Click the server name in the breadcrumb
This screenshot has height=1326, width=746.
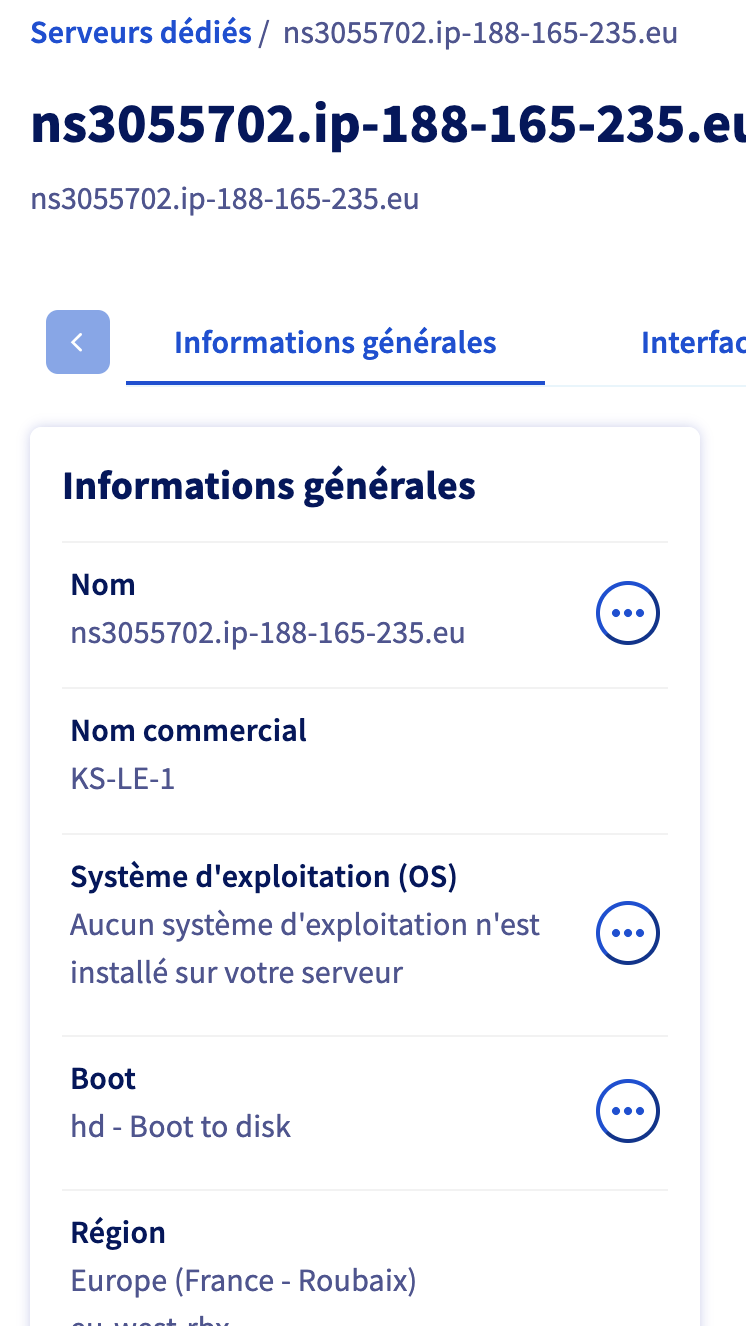click(x=480, y=33)
